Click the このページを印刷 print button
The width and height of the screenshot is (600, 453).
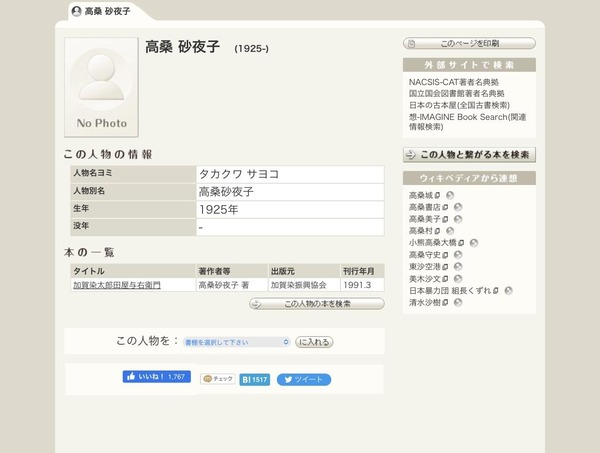pos(469,43)
